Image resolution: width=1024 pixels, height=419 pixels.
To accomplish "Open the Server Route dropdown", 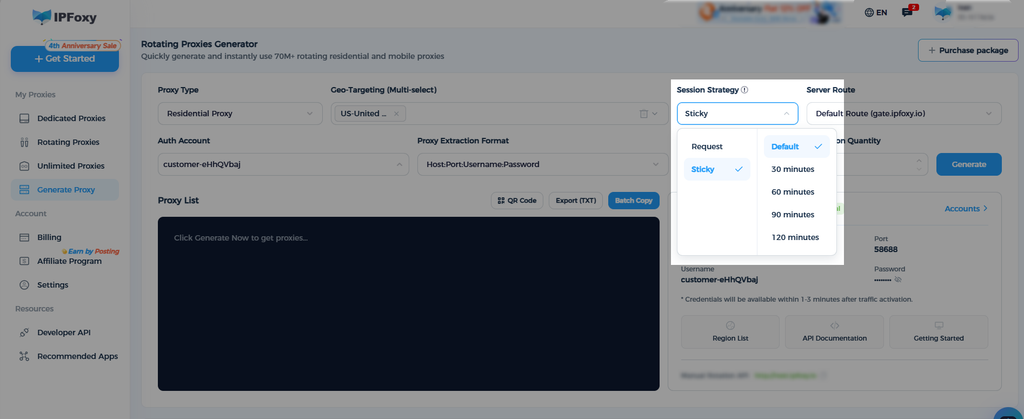I will tap(904, 114).
